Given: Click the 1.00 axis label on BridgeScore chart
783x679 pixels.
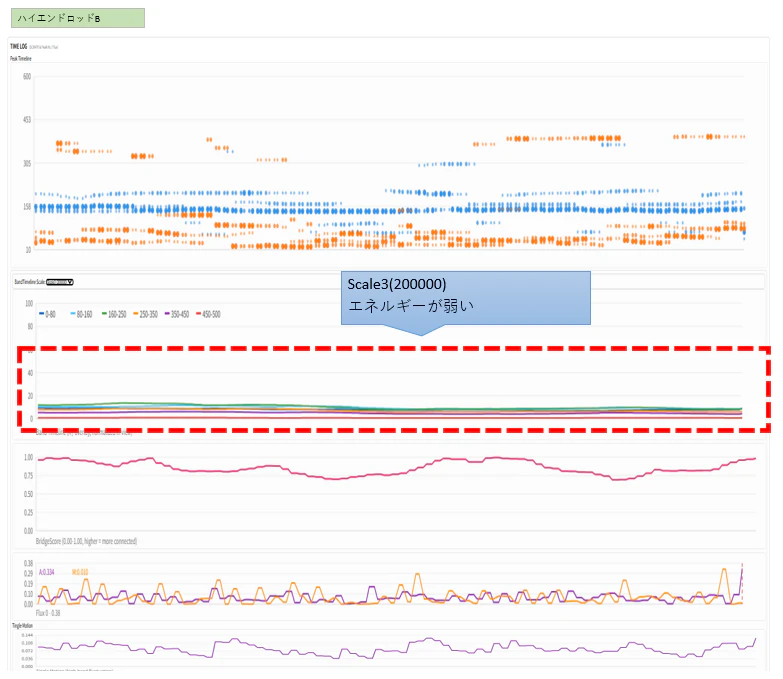Looking at the screenshot, I should click(28, 457).
